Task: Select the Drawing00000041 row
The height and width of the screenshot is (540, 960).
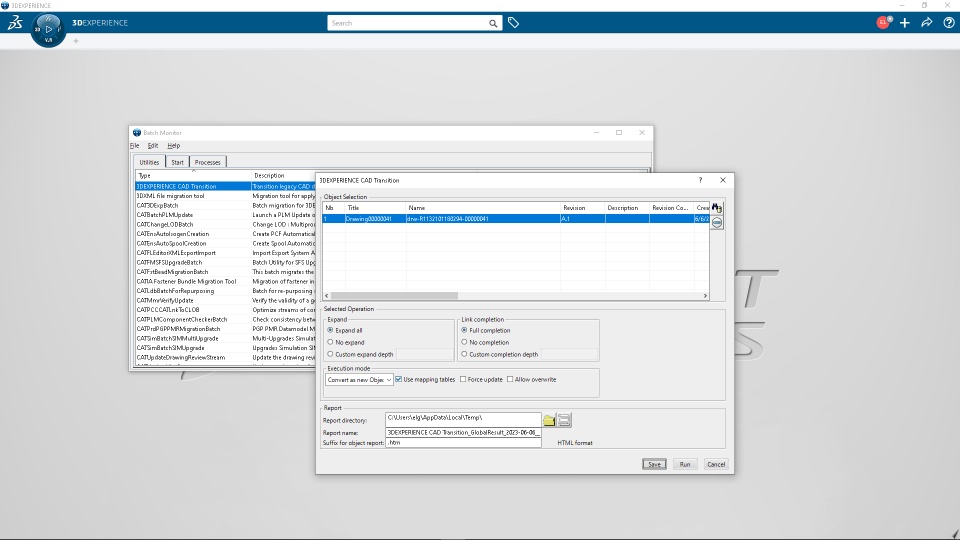Action: [x=516, y=219]
